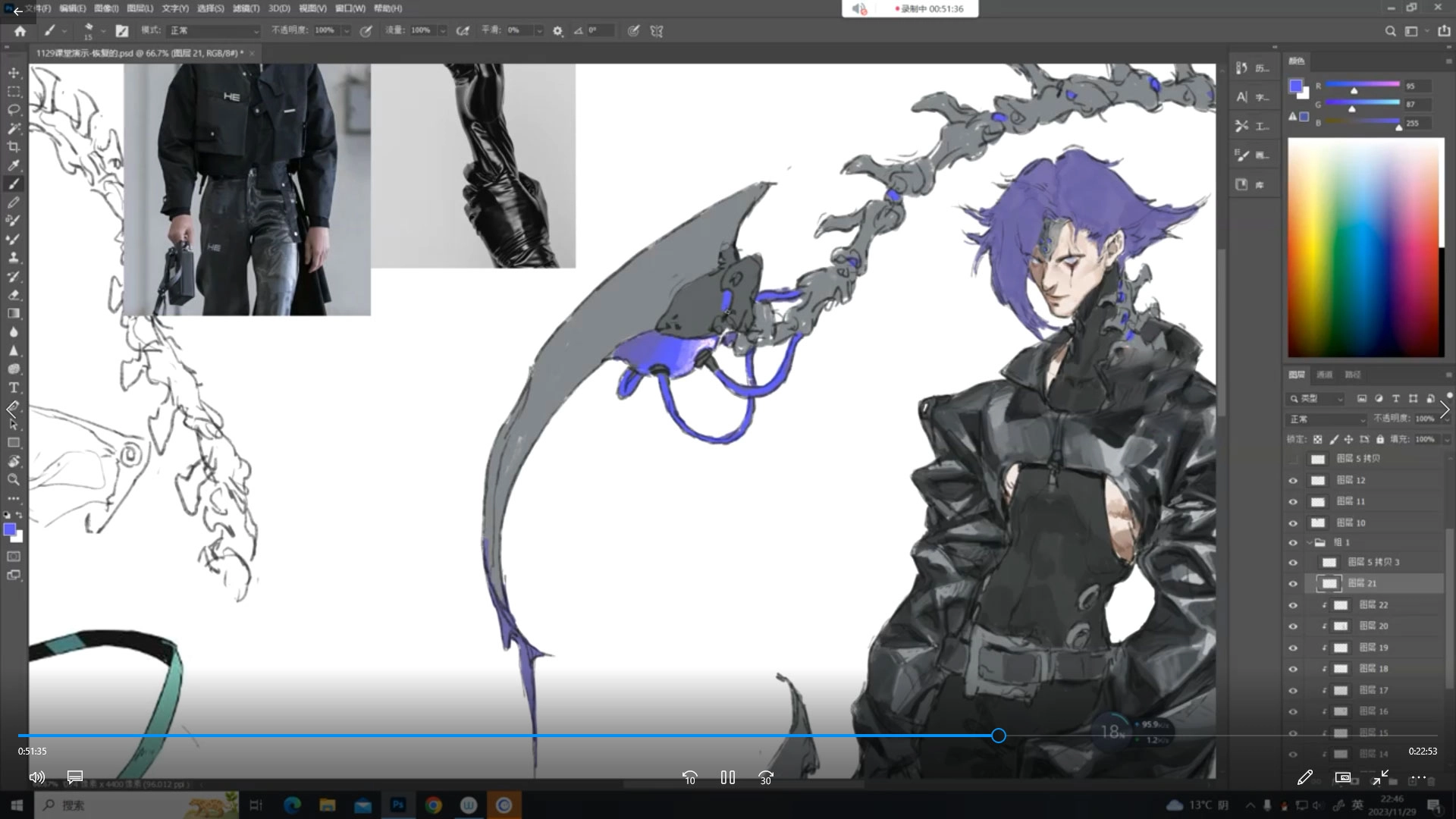Screen dimensions: 1456x819
Task: Select the Type tool
Action: click(x=14, y=388)
